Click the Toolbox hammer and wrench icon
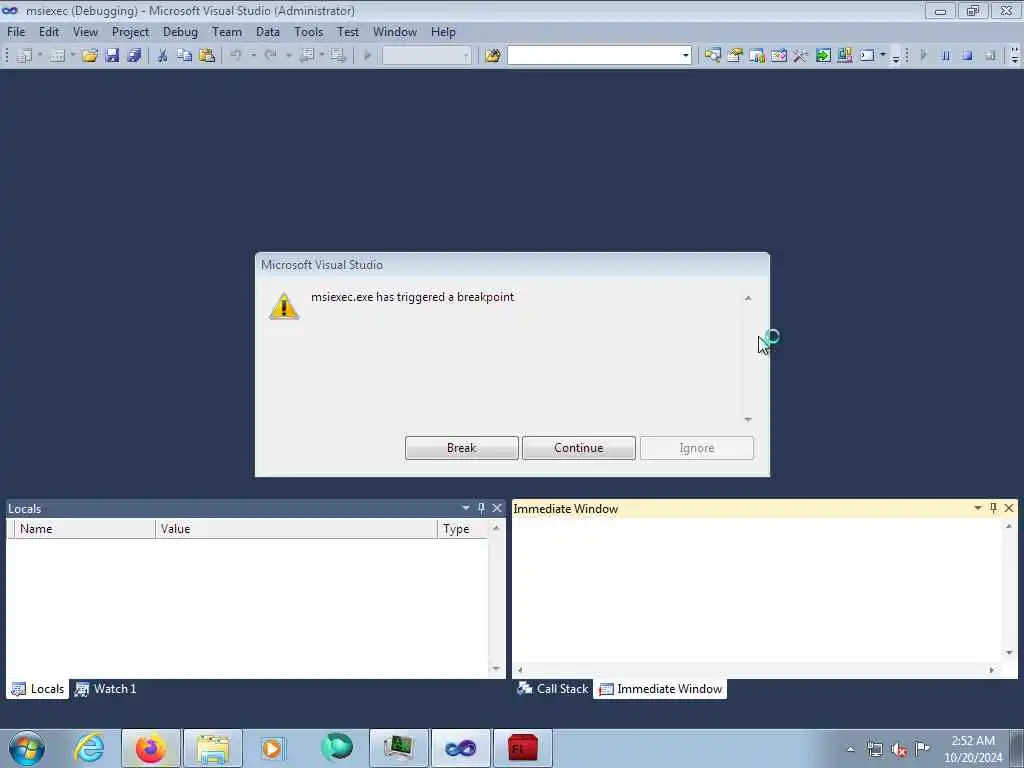The width and height of the screenshot is (1024, 768). click(801, 56)
